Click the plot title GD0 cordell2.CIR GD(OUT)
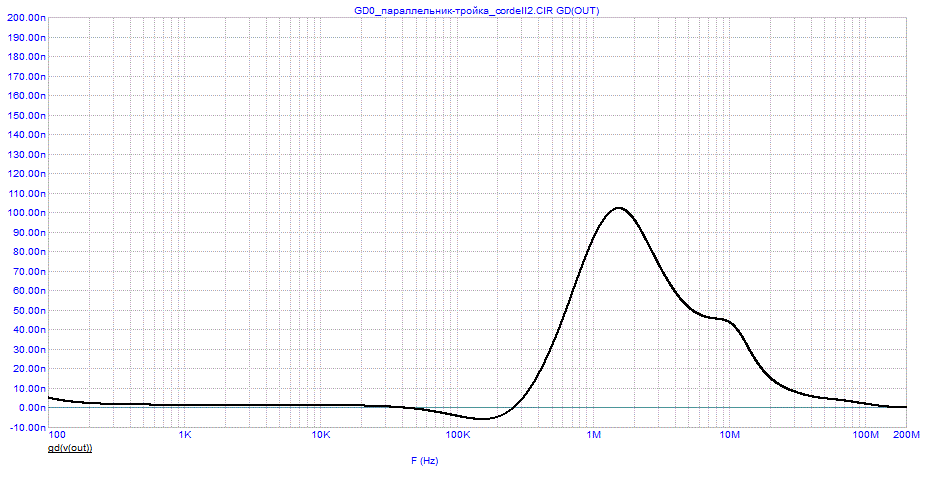The height and width of the screenshot is (478, 933). [x=476, y=10]
